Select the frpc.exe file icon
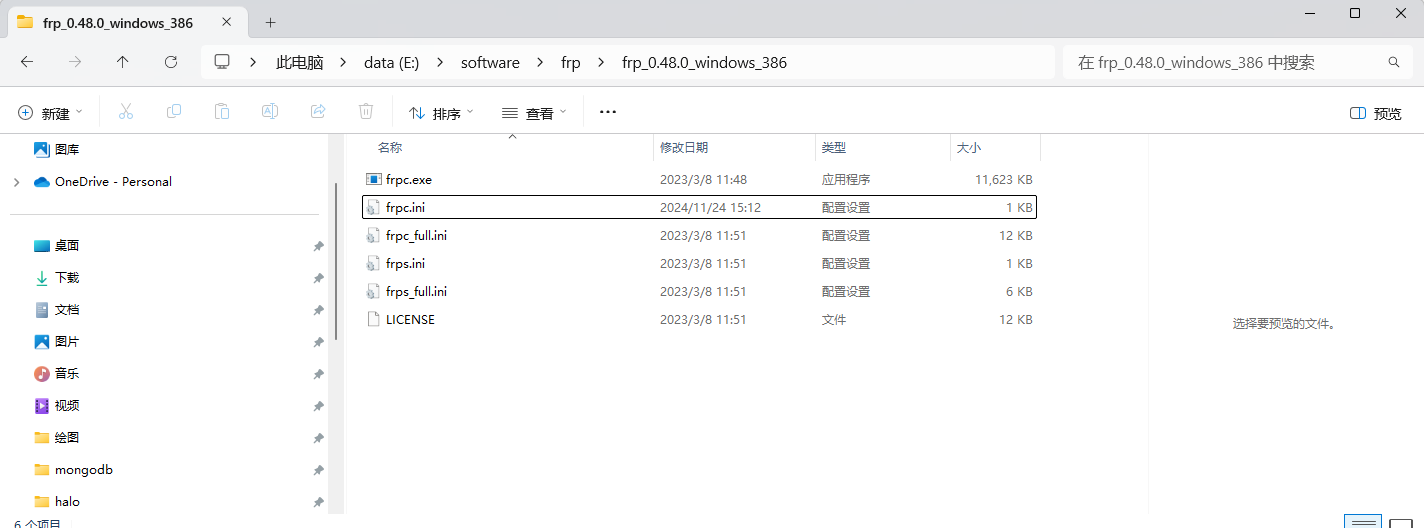1424x528 pixels. pyautogui.click(x=374, y=180)
